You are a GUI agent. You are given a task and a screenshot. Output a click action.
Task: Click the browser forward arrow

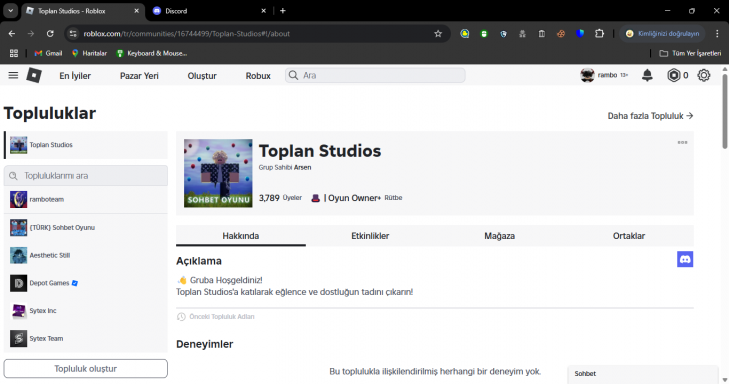coord(31,33)
